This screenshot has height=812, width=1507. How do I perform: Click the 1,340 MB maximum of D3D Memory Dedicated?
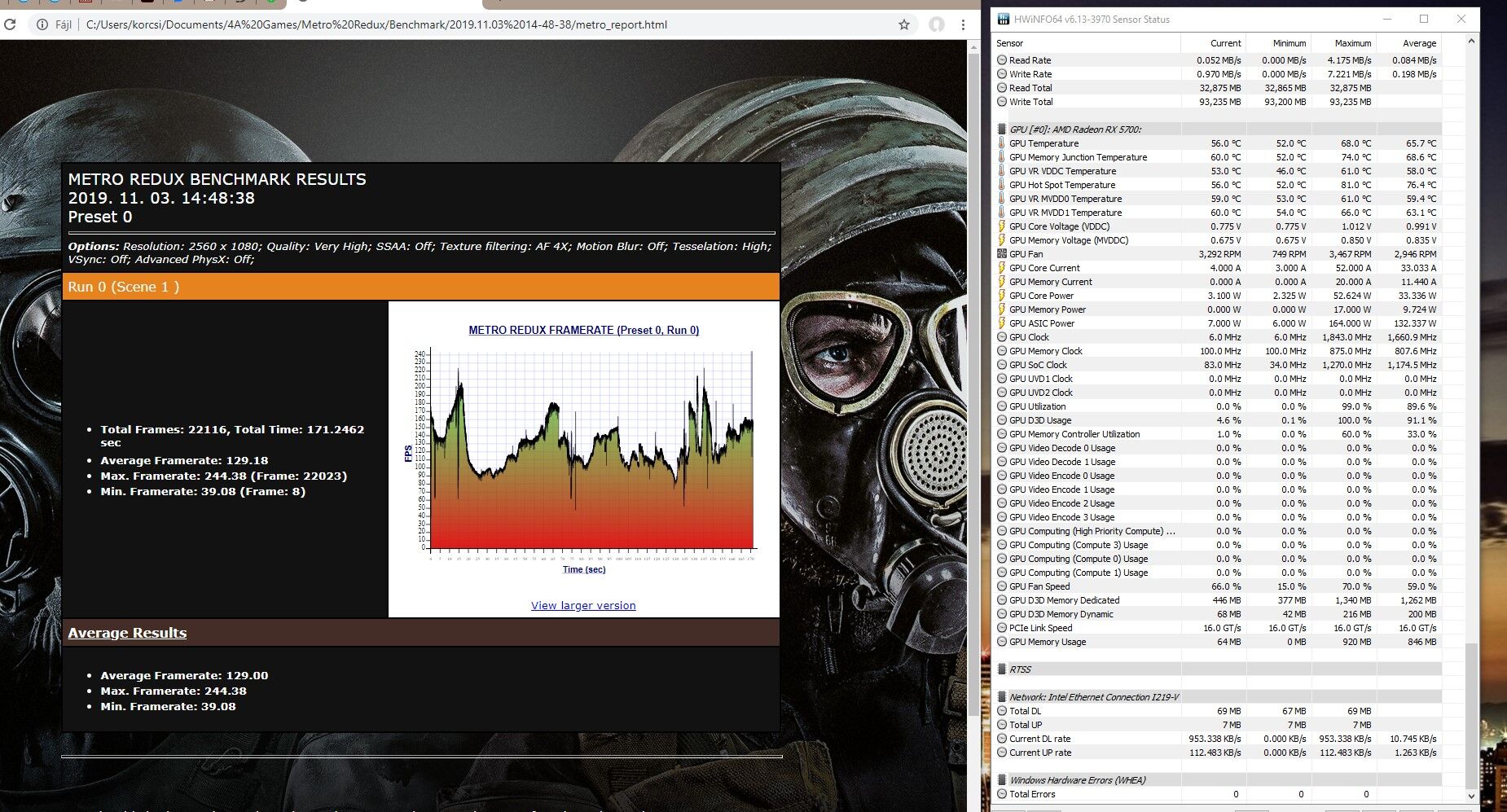coord(1353,600)
